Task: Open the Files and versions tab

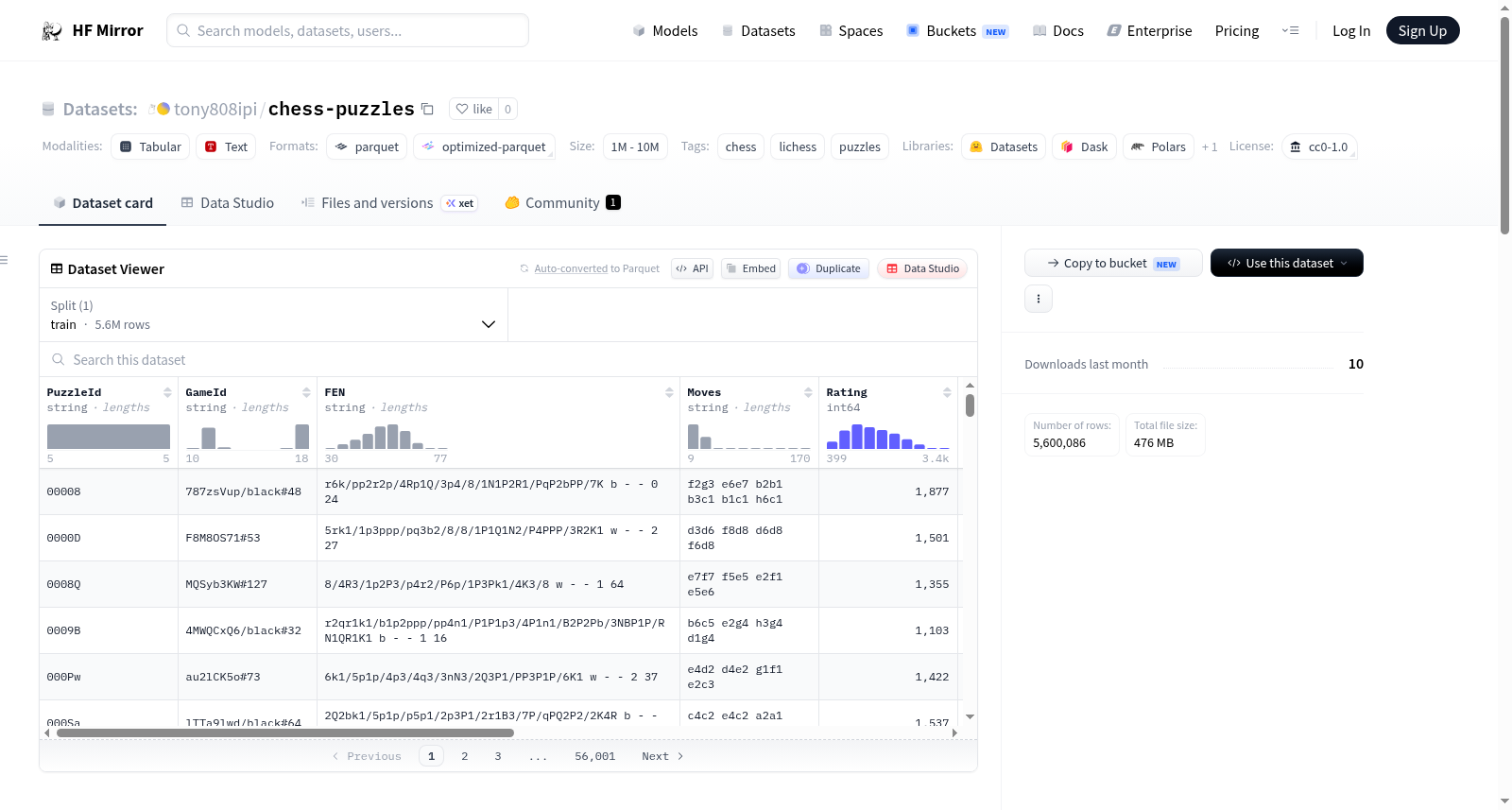Action: 389,203
